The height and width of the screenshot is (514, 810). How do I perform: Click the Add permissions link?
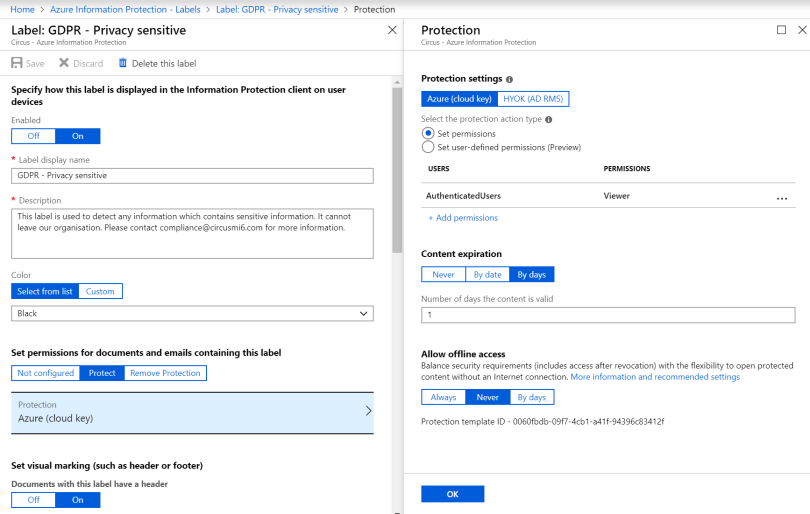[463, 217]
